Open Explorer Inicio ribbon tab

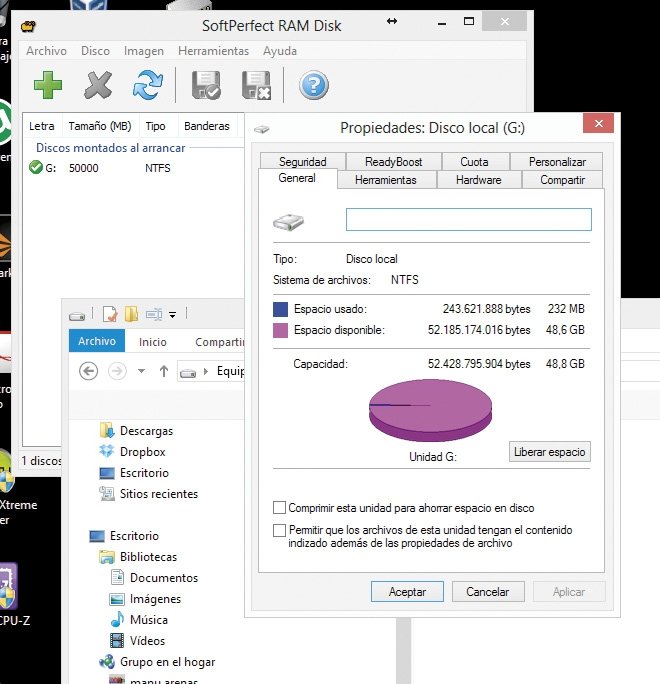[x=153, y=342]
